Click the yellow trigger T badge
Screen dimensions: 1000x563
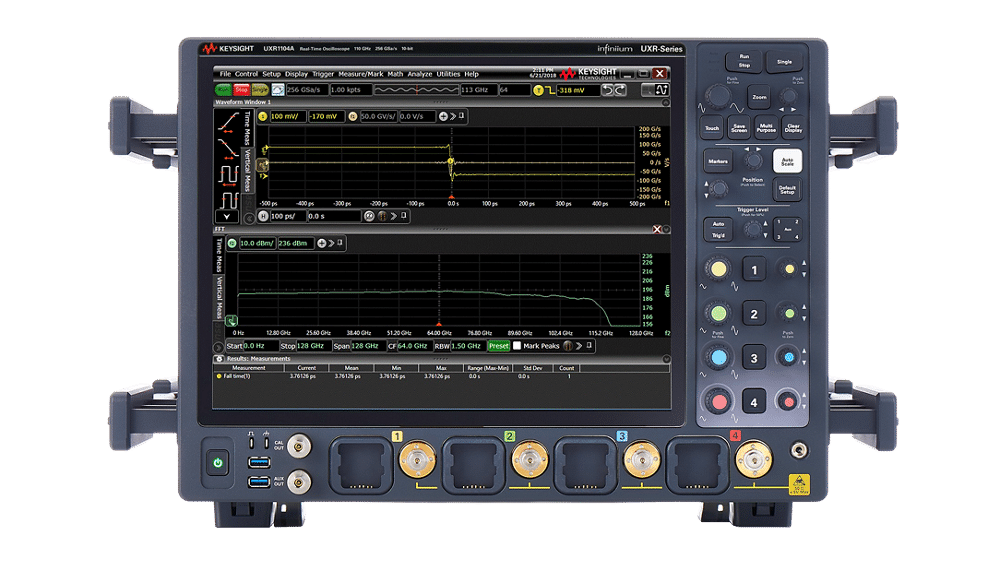click(x=538, y=91)
